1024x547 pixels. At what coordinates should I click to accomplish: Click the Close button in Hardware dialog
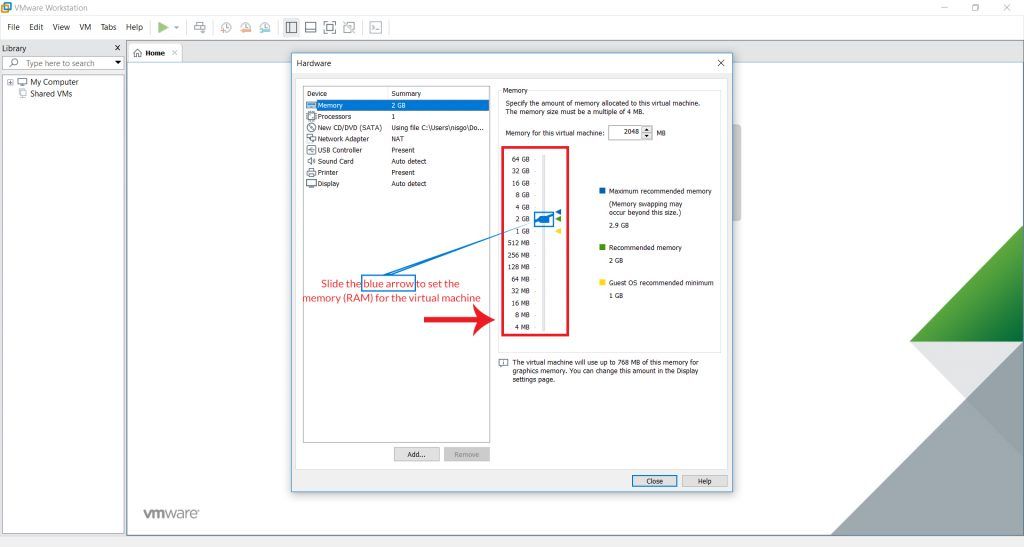tap(654, 481)
